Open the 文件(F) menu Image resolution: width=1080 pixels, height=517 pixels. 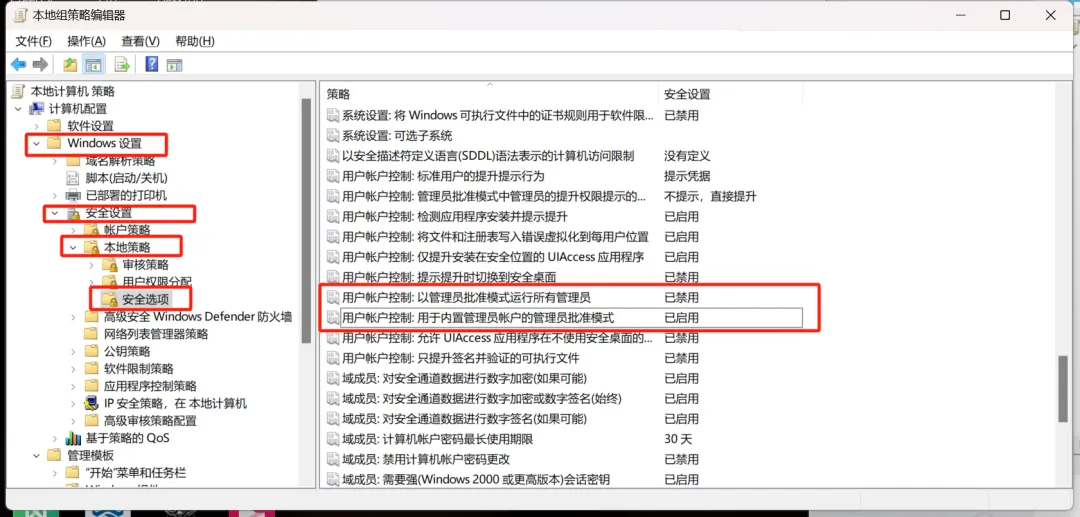pos(33,41)
